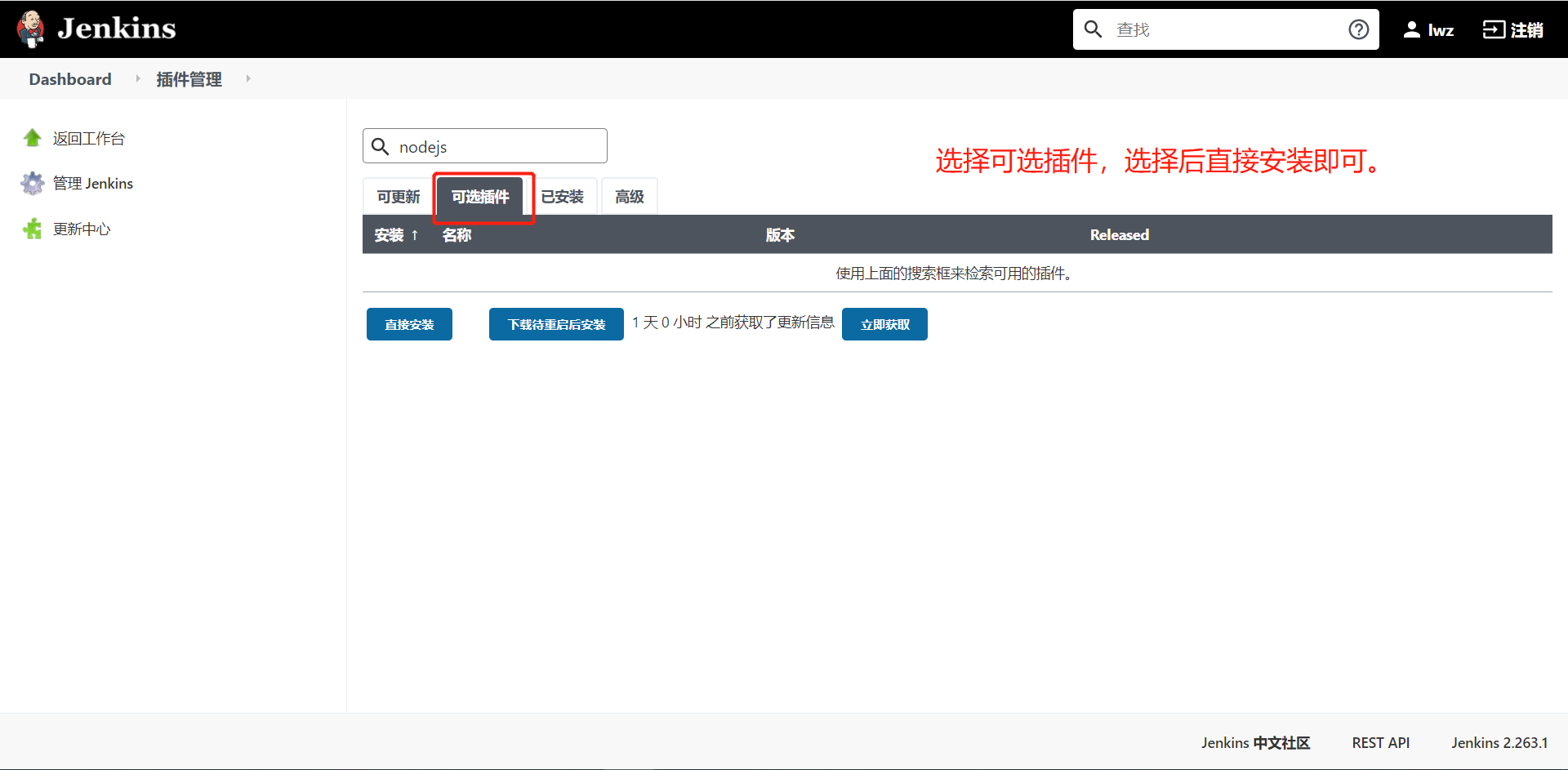Screen dimensions: 1568x770
Task: Open the Jenkins 中文社区 footer link
Action: [1255, 743]
